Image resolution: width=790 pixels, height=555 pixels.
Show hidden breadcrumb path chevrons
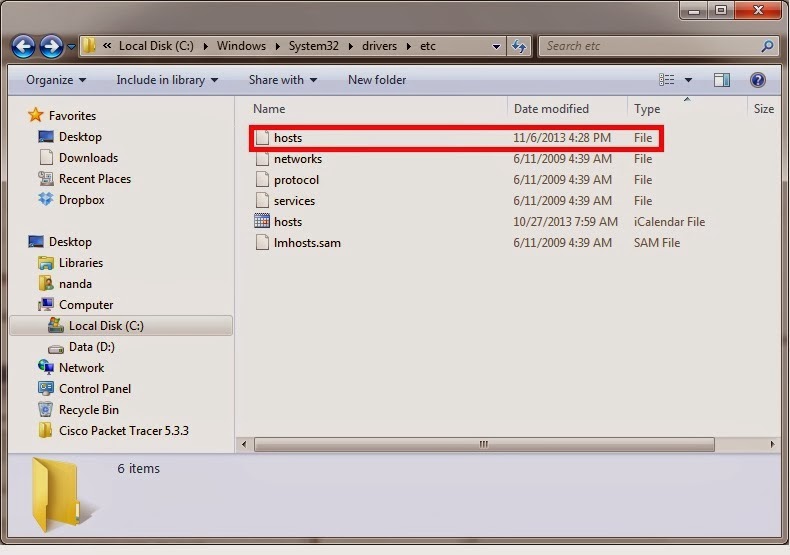tap(107, 46)
